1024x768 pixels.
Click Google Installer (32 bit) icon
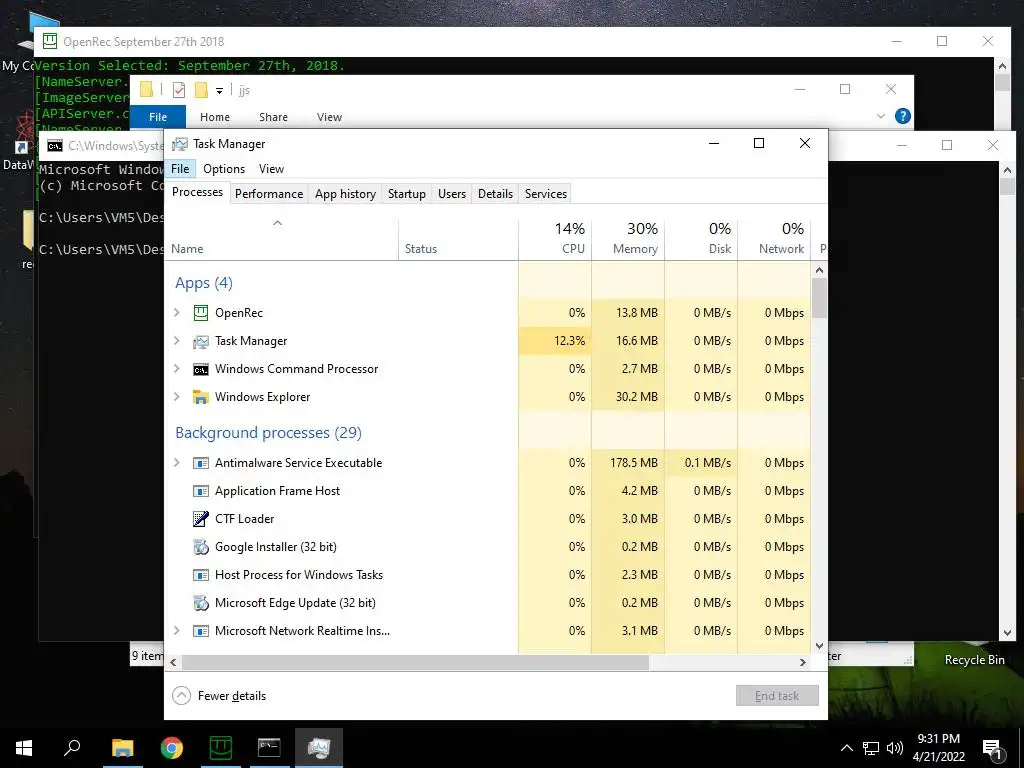pyautogui.click(x=201, y=547)
